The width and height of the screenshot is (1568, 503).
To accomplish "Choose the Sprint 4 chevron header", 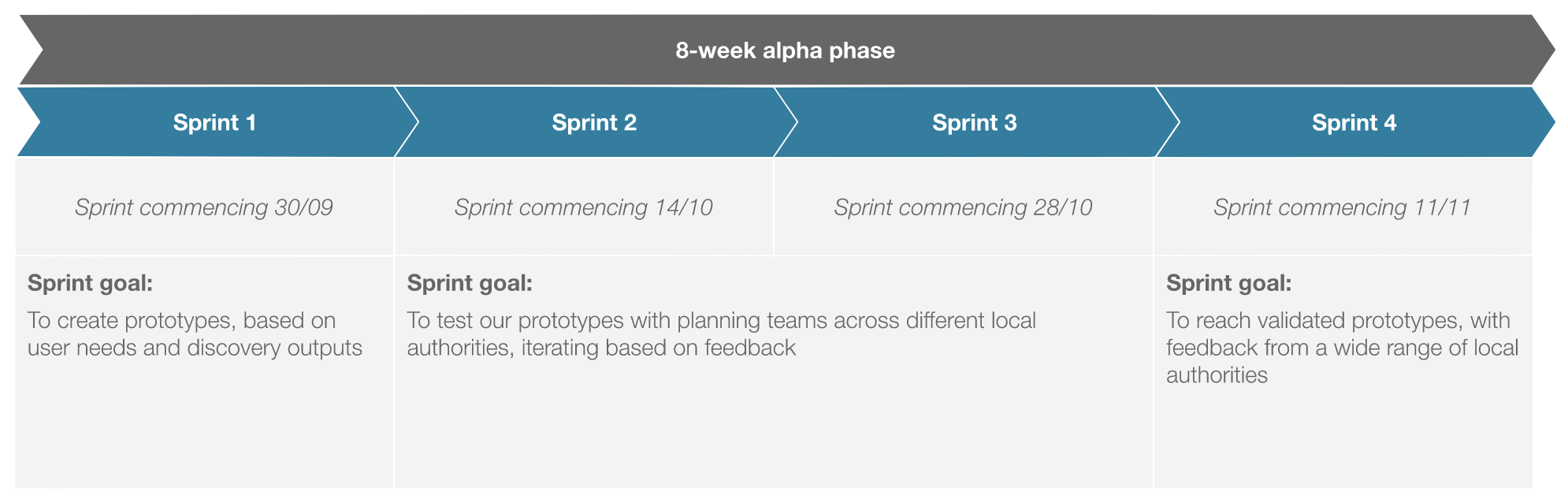I will [1354, 123].
